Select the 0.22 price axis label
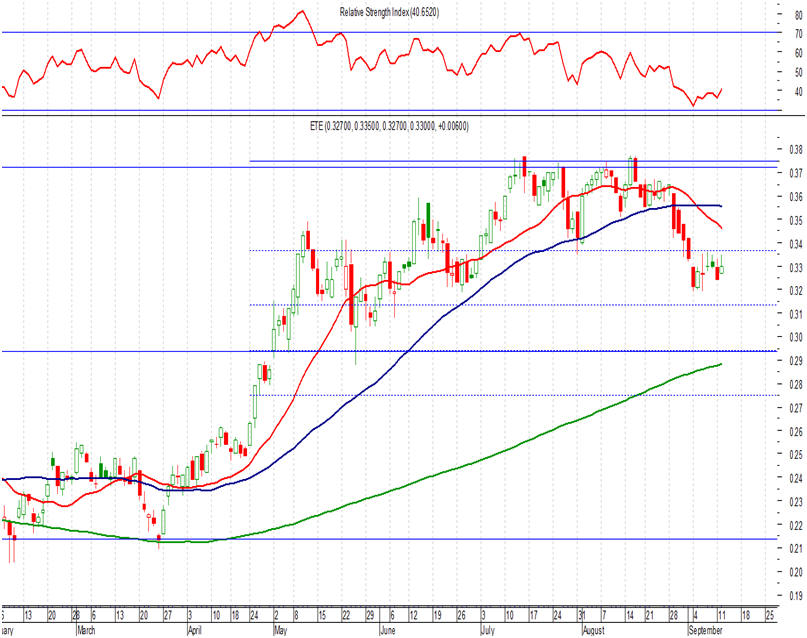This screenshot has height=638, width=807. click(x=796, y=525)
